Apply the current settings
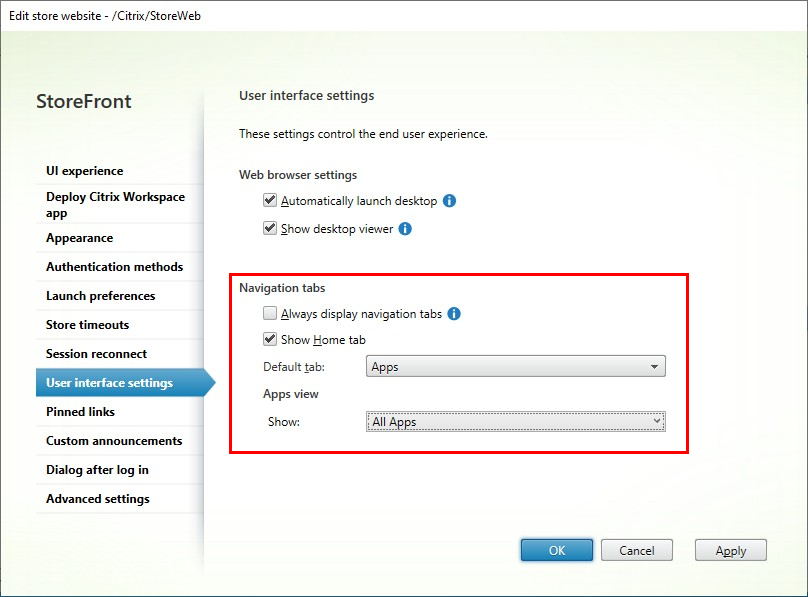The width and height of the screenshot is (808, 597). point(730,549)
